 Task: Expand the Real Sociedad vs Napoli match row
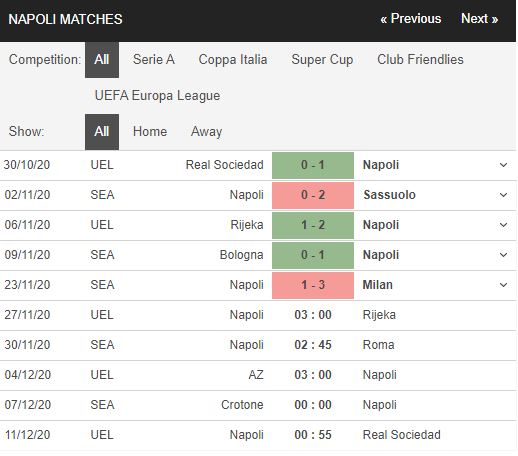(503, 165)
